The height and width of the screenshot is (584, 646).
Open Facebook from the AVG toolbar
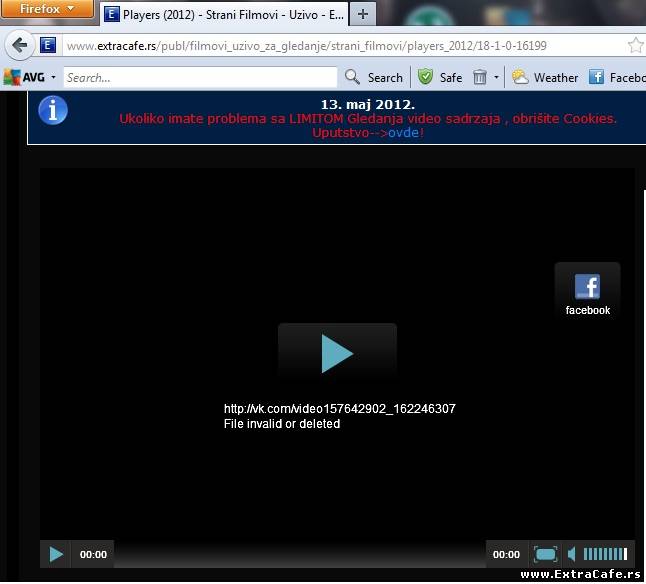point(616,77)
